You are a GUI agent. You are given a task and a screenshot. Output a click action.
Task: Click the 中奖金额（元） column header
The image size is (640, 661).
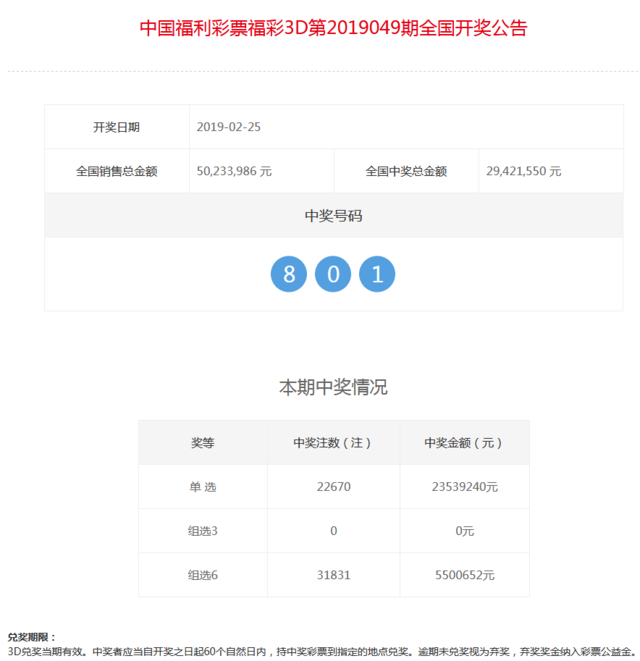pyautogui.click(x=464, y=443)
